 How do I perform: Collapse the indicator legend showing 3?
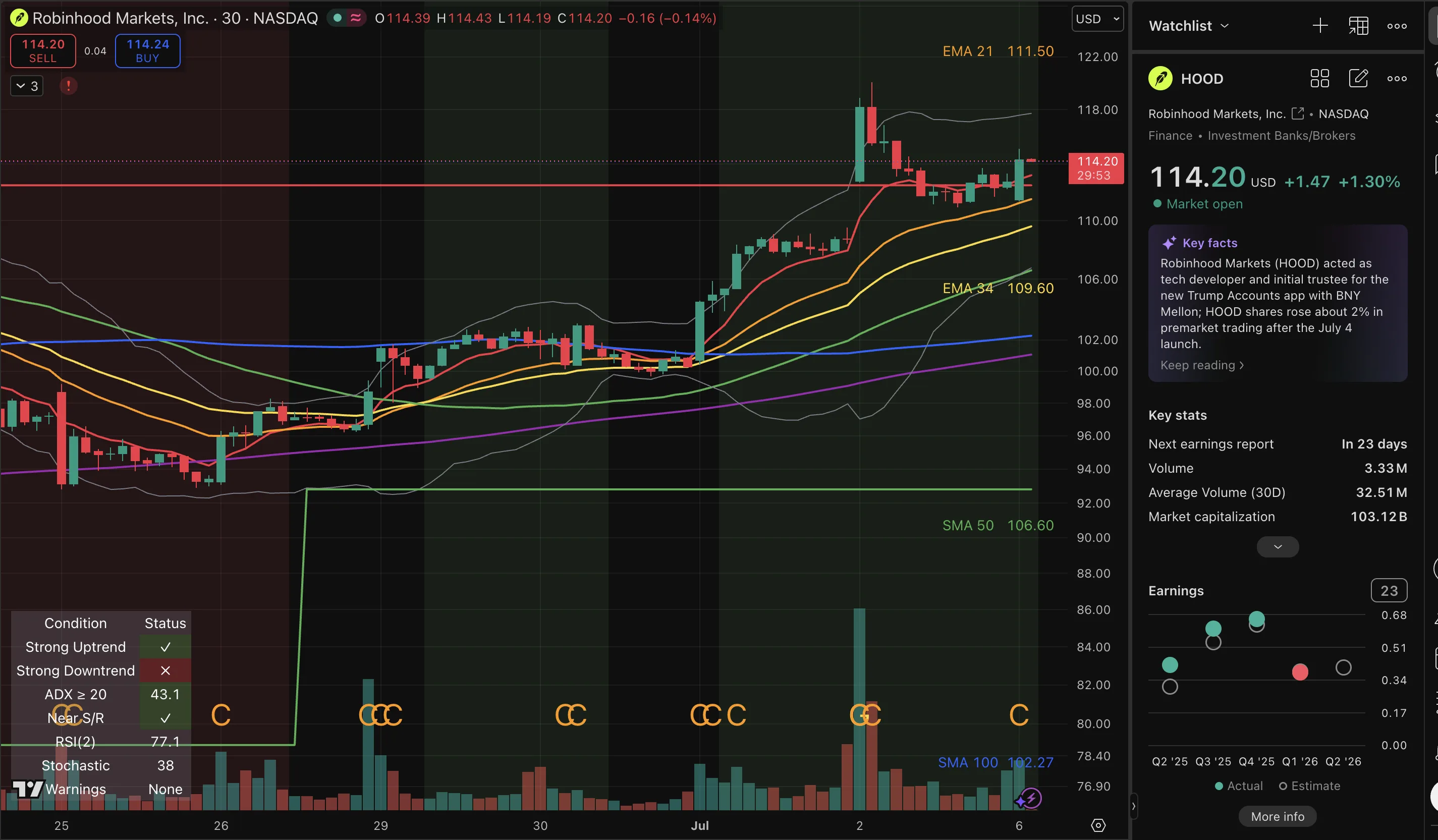27,86
